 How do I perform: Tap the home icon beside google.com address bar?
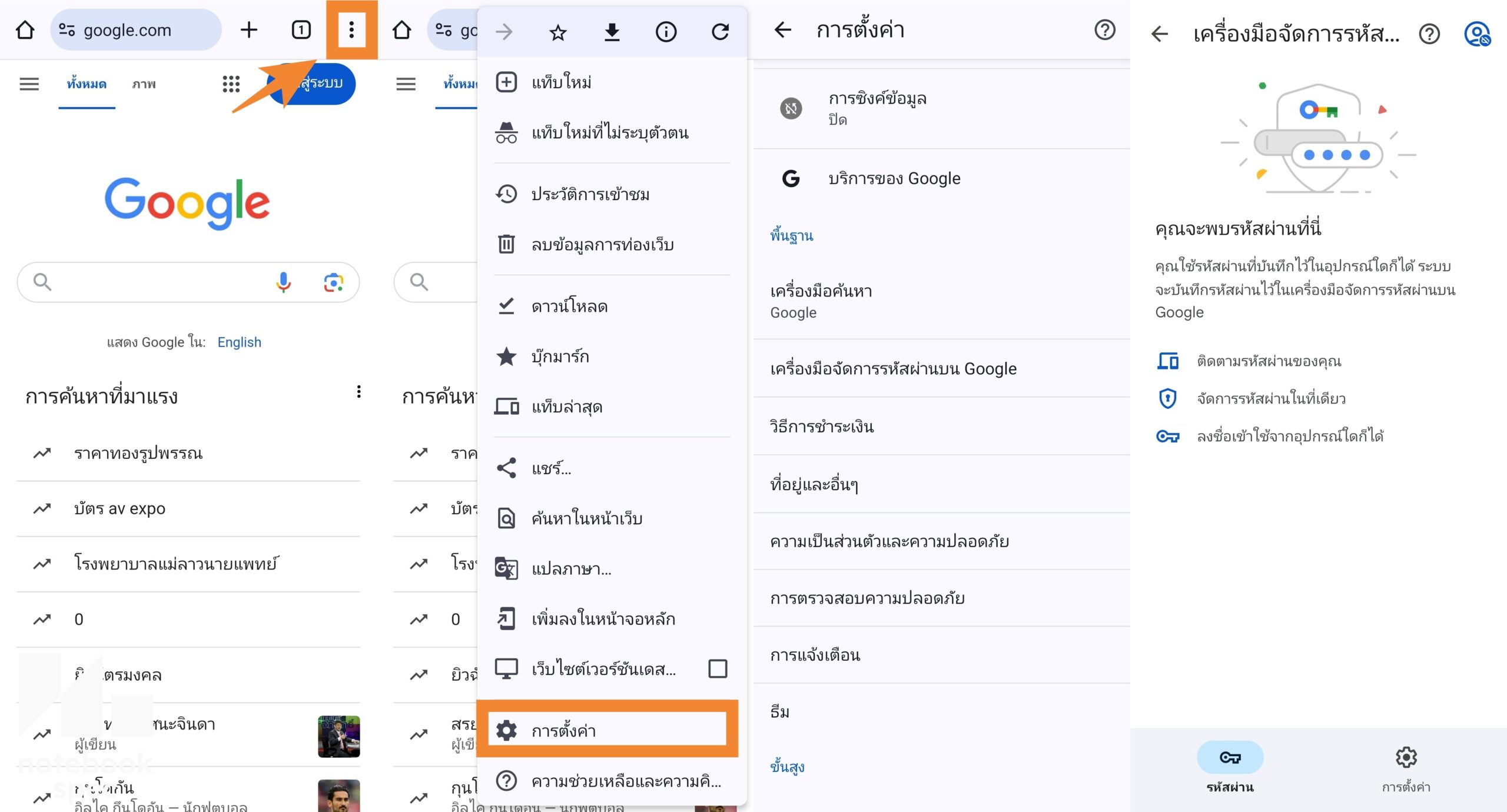(25, 29)
